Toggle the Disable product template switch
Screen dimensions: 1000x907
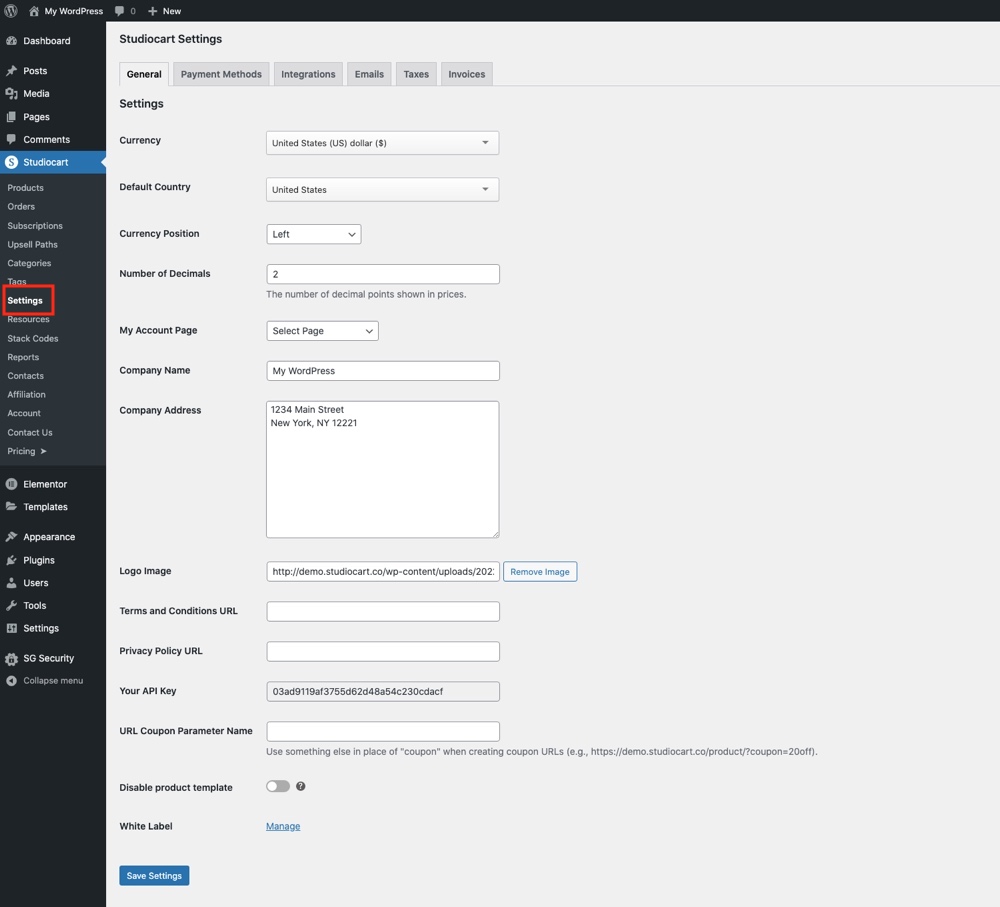coord(278,787)
